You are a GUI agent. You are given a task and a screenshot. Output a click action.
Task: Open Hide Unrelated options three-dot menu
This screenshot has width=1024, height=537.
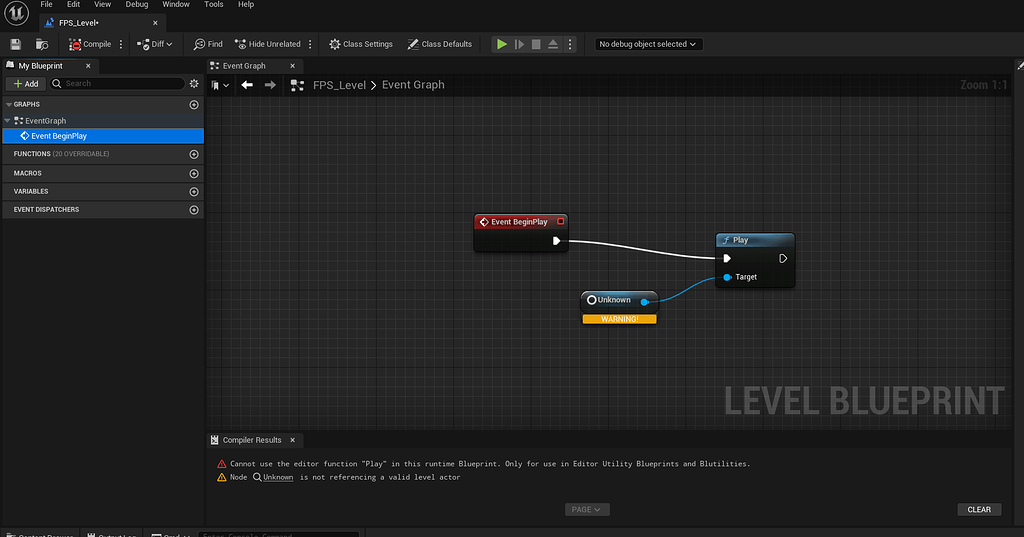(x=310, y=44)
